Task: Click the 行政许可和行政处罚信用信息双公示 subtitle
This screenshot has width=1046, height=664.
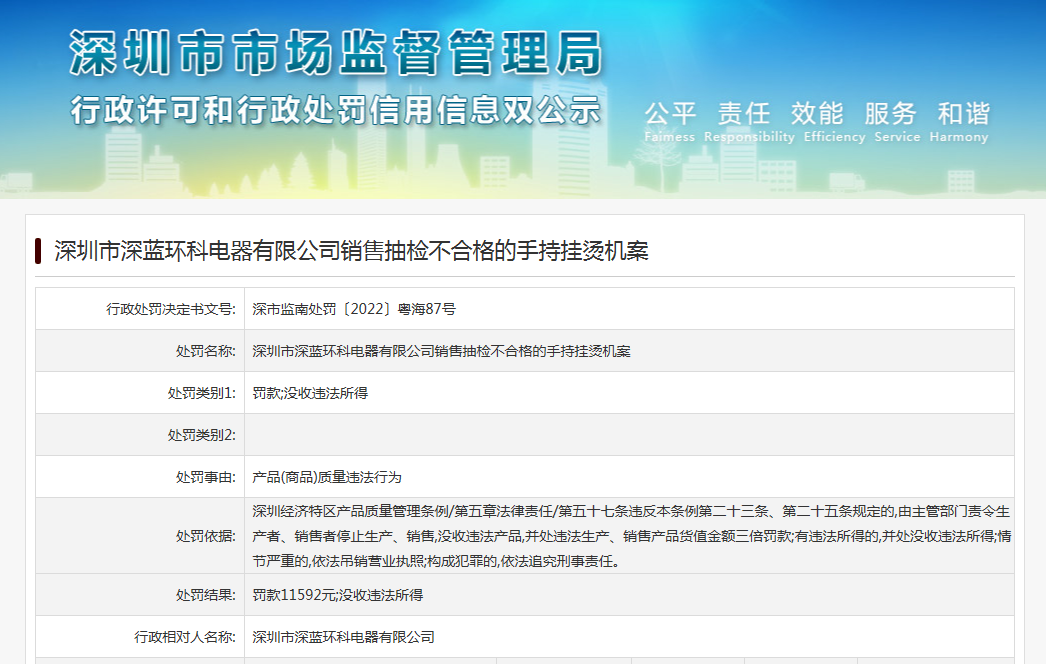Action: pos(336,110)
